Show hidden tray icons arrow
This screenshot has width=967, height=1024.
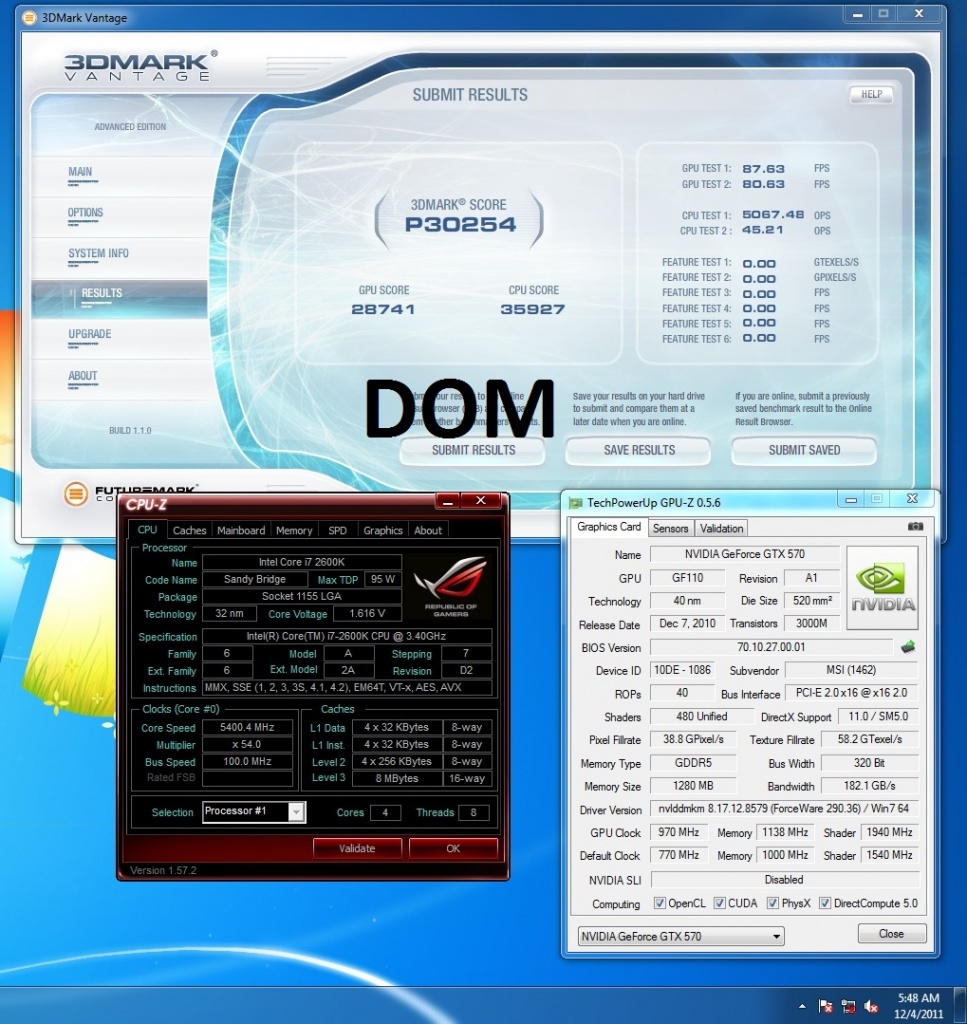(x=802, y=1005)
